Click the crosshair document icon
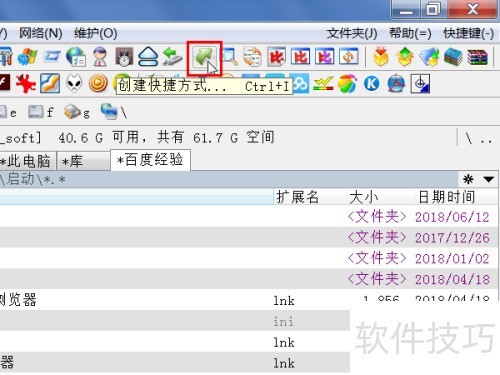Screen dimensions: 500x375 pos(420,83)
